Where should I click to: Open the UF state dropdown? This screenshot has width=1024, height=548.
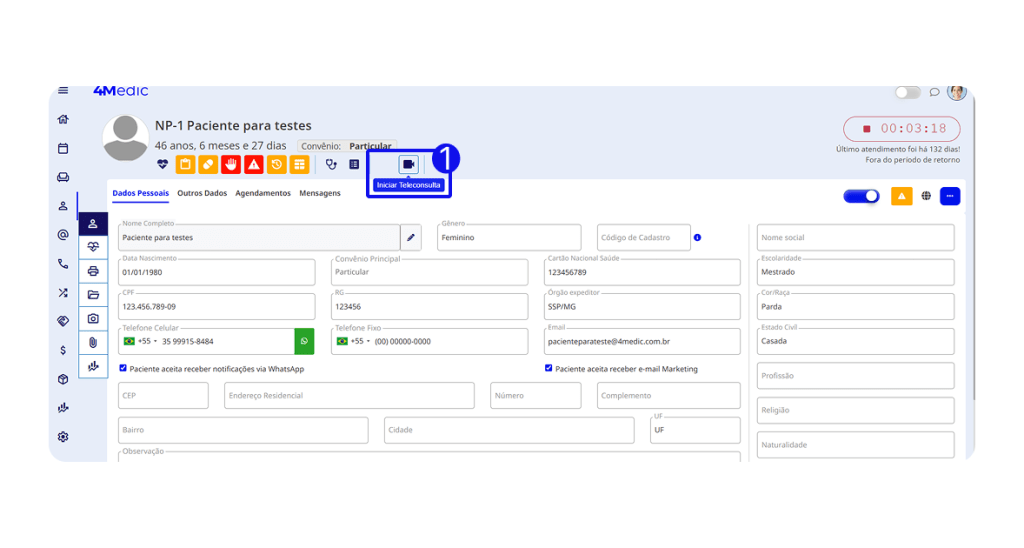[x=695, y=430]
